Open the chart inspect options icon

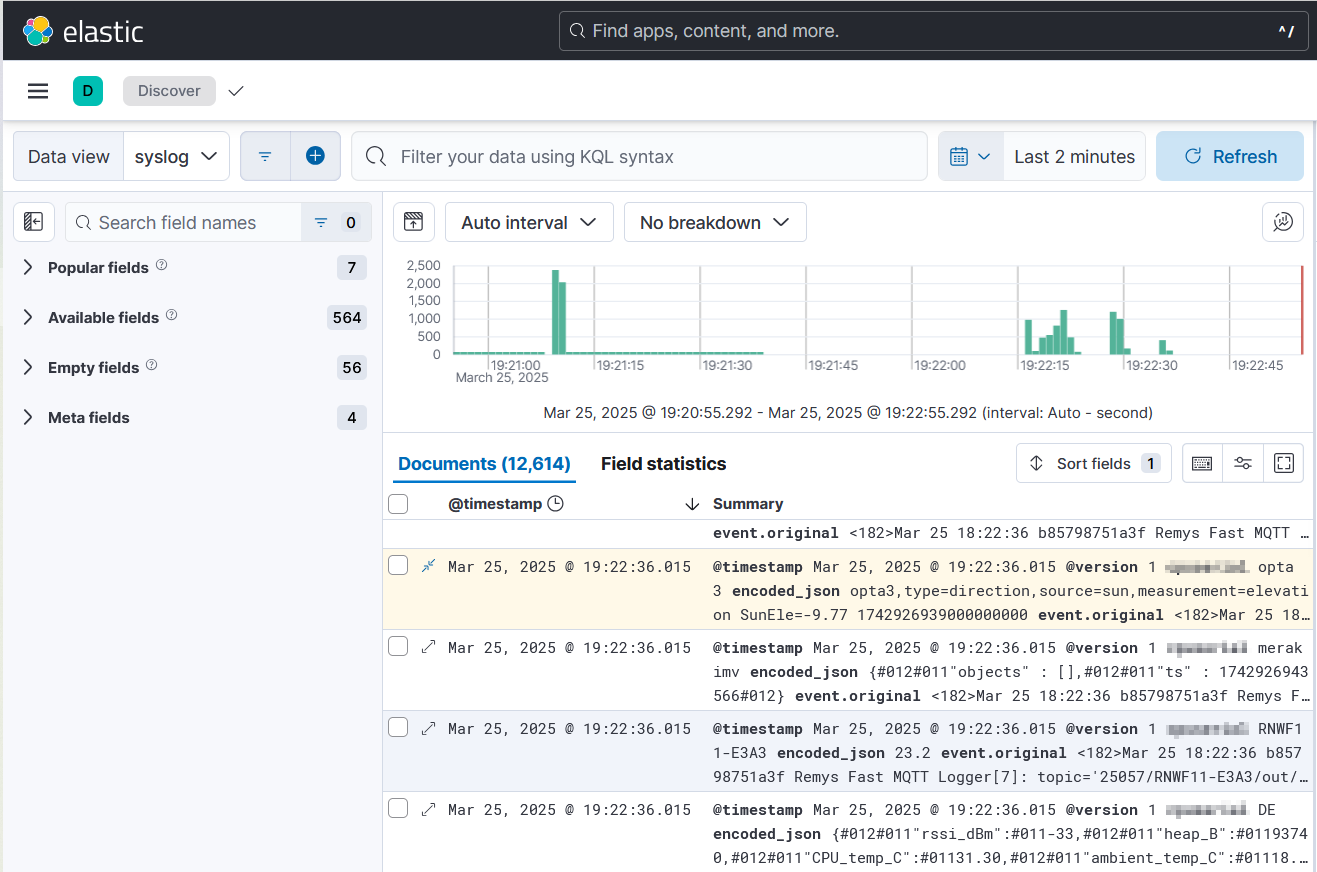pos(1283,222)
